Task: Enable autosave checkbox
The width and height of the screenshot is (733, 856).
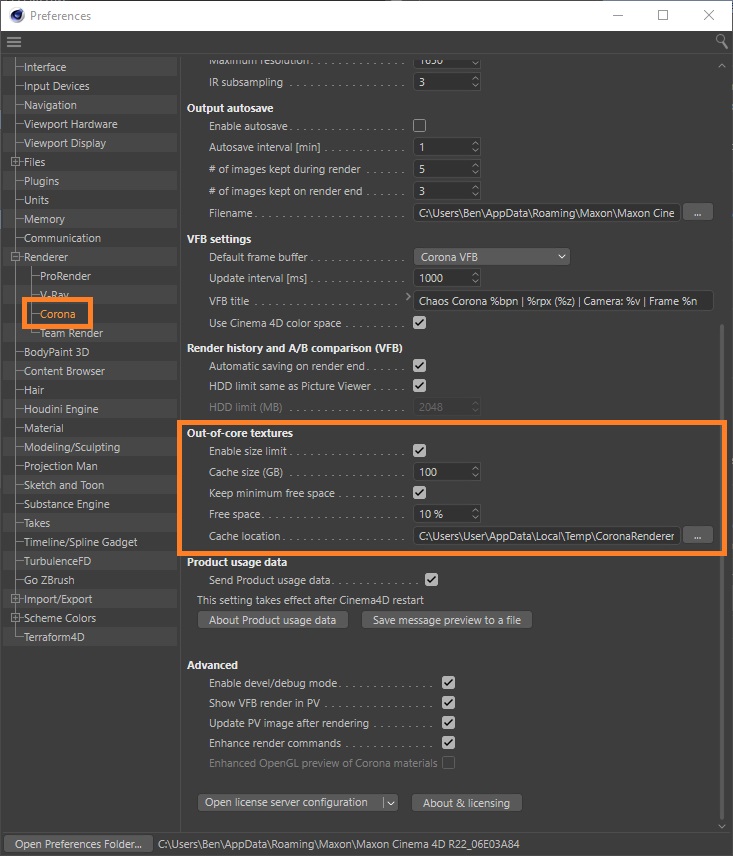Action: point(420,126)
